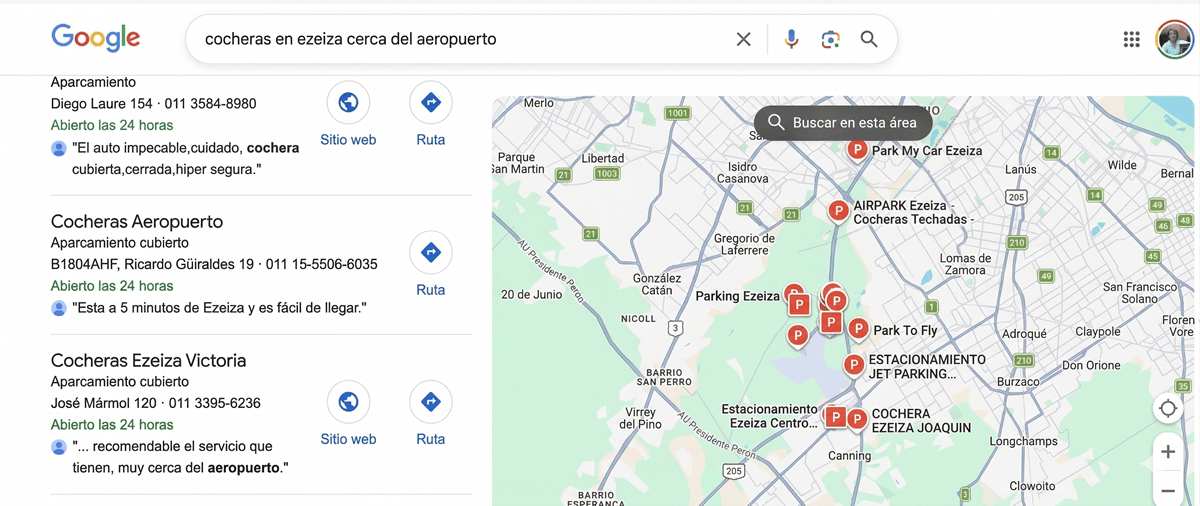Click phone number 011 3584-8980 text

coord(211,104)
